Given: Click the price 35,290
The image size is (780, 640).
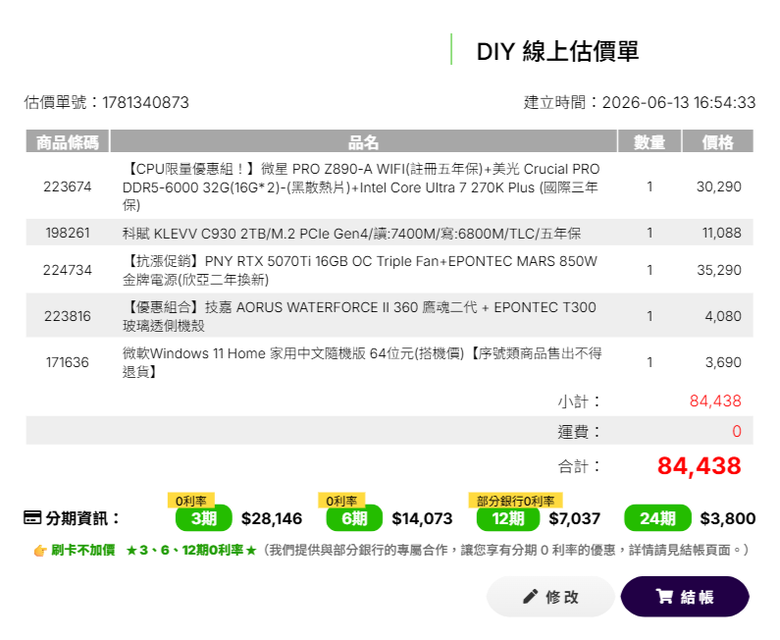Looking at the screenshot, I should (719, 270).
